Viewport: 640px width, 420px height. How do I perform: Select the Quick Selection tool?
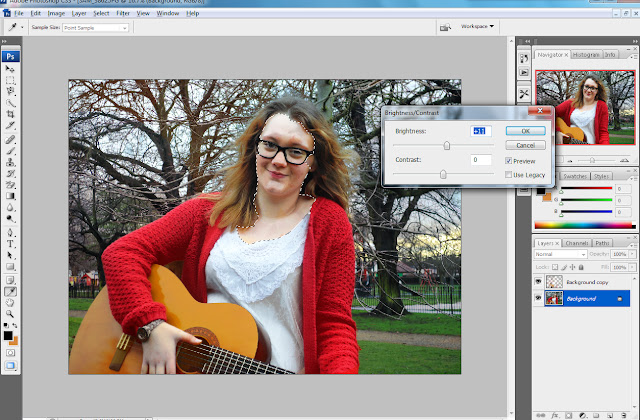tap(10, 102)
